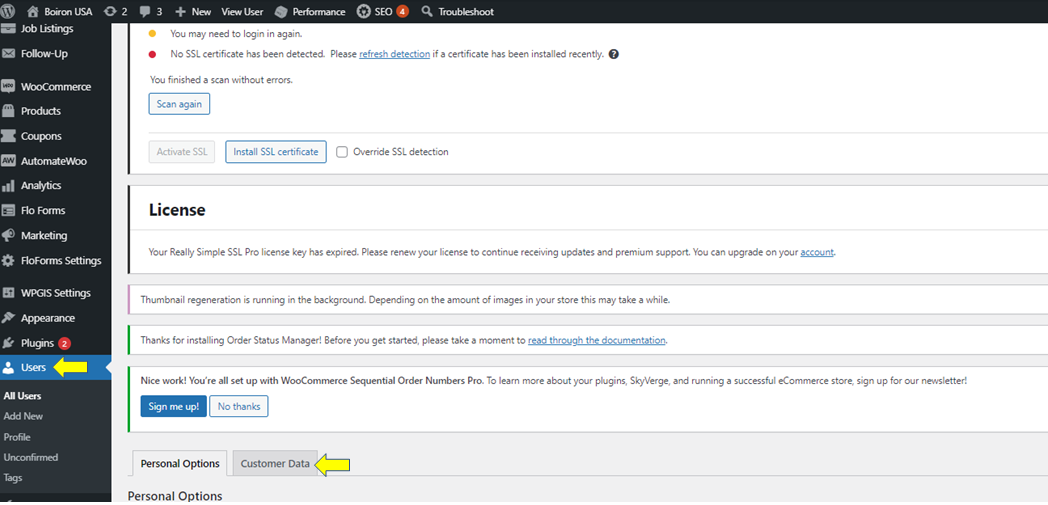Open the Profile submenu item
Image resolution: width=1048 pixels, height=505 pixels.
(x=17, y=437)
